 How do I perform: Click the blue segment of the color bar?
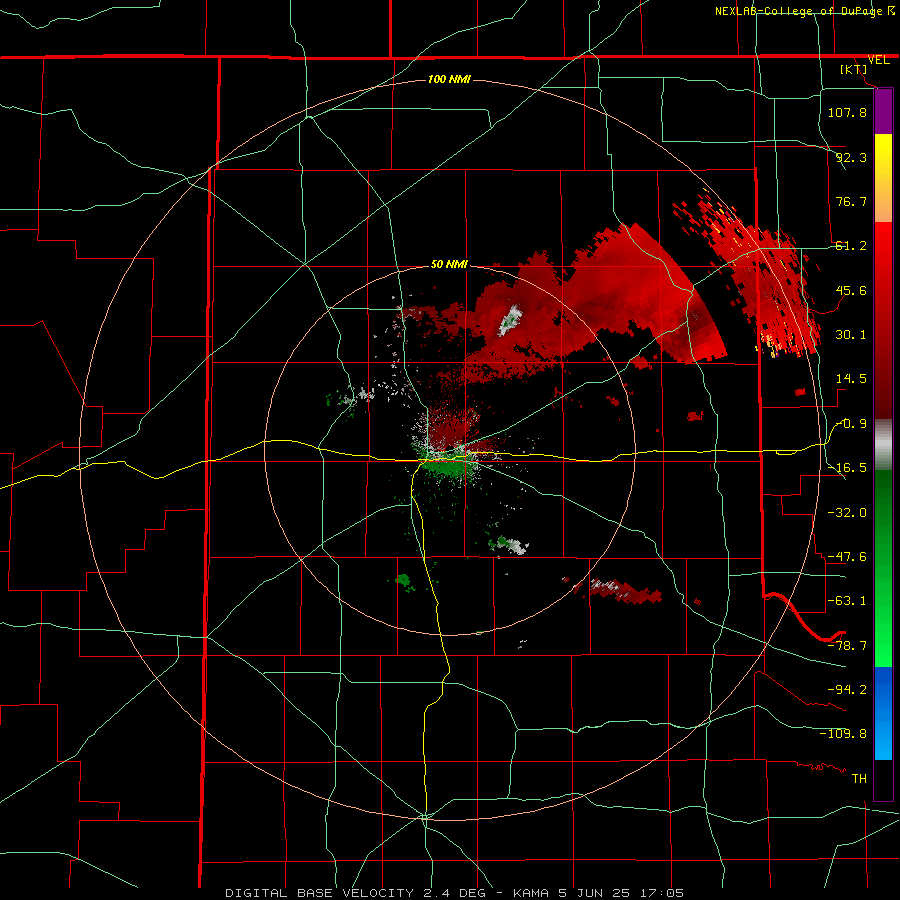tap(883, 713)
